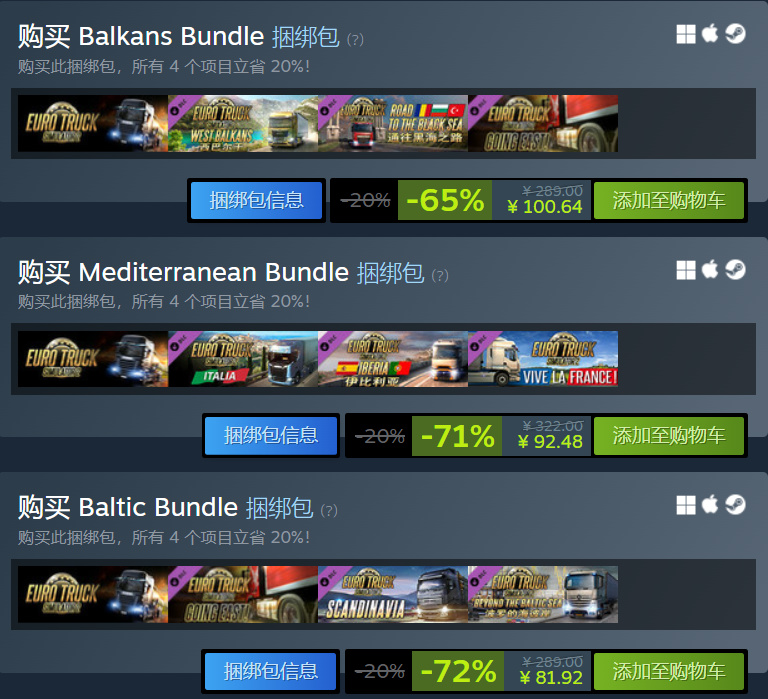Image resolution: width=768 pixels, height=699 pixels.
Task: Click the Windows icon for Balkans Bundle
Action: click(686, 34)
